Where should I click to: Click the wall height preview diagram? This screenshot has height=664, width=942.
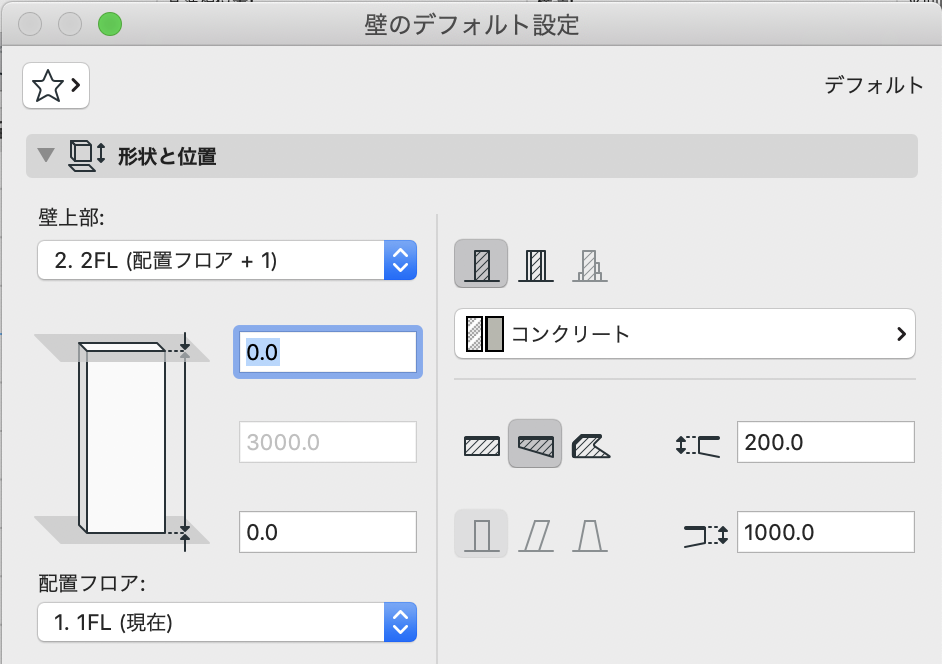click(122, 440)
